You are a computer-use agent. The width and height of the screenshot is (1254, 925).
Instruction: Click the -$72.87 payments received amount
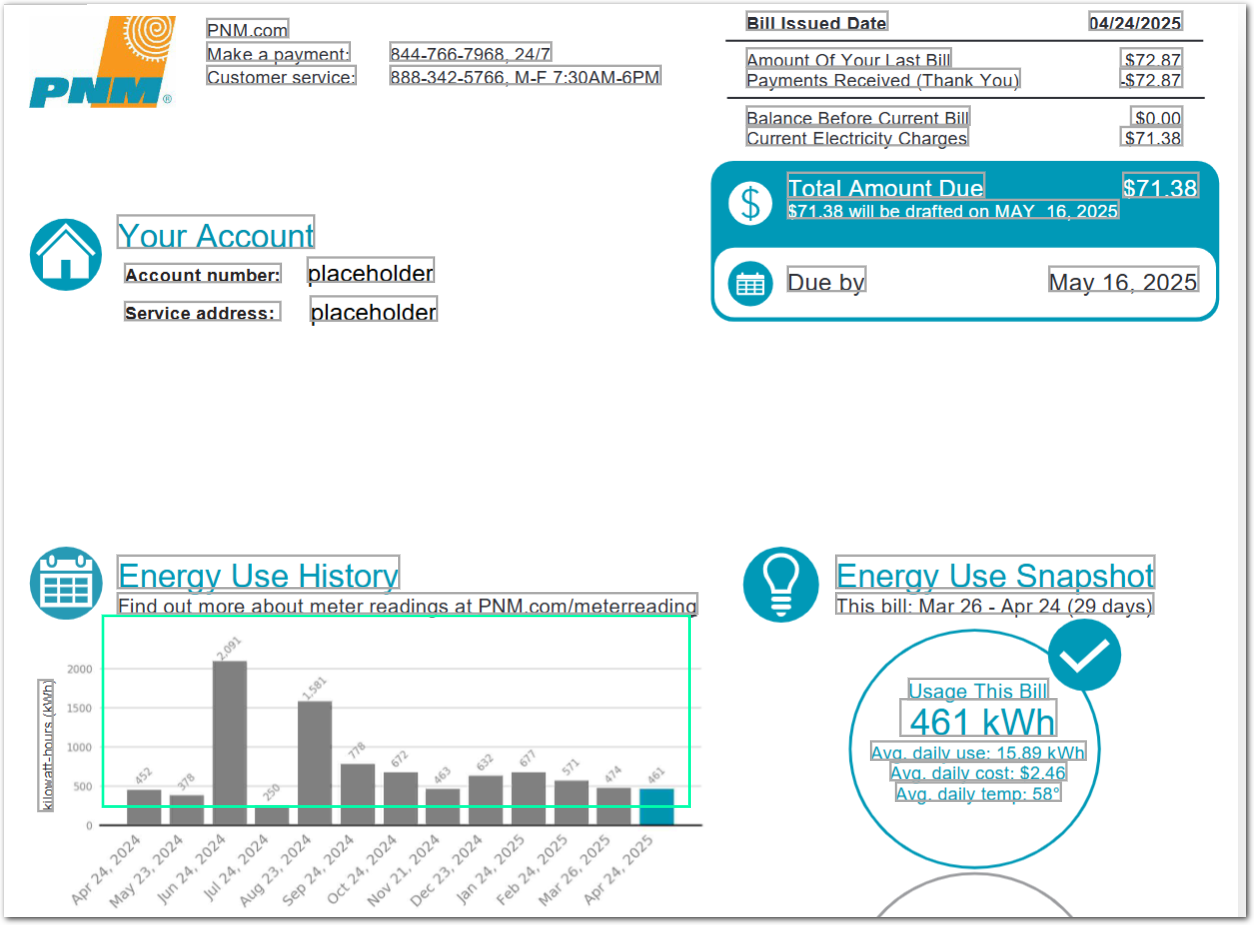pos(1151,80)
